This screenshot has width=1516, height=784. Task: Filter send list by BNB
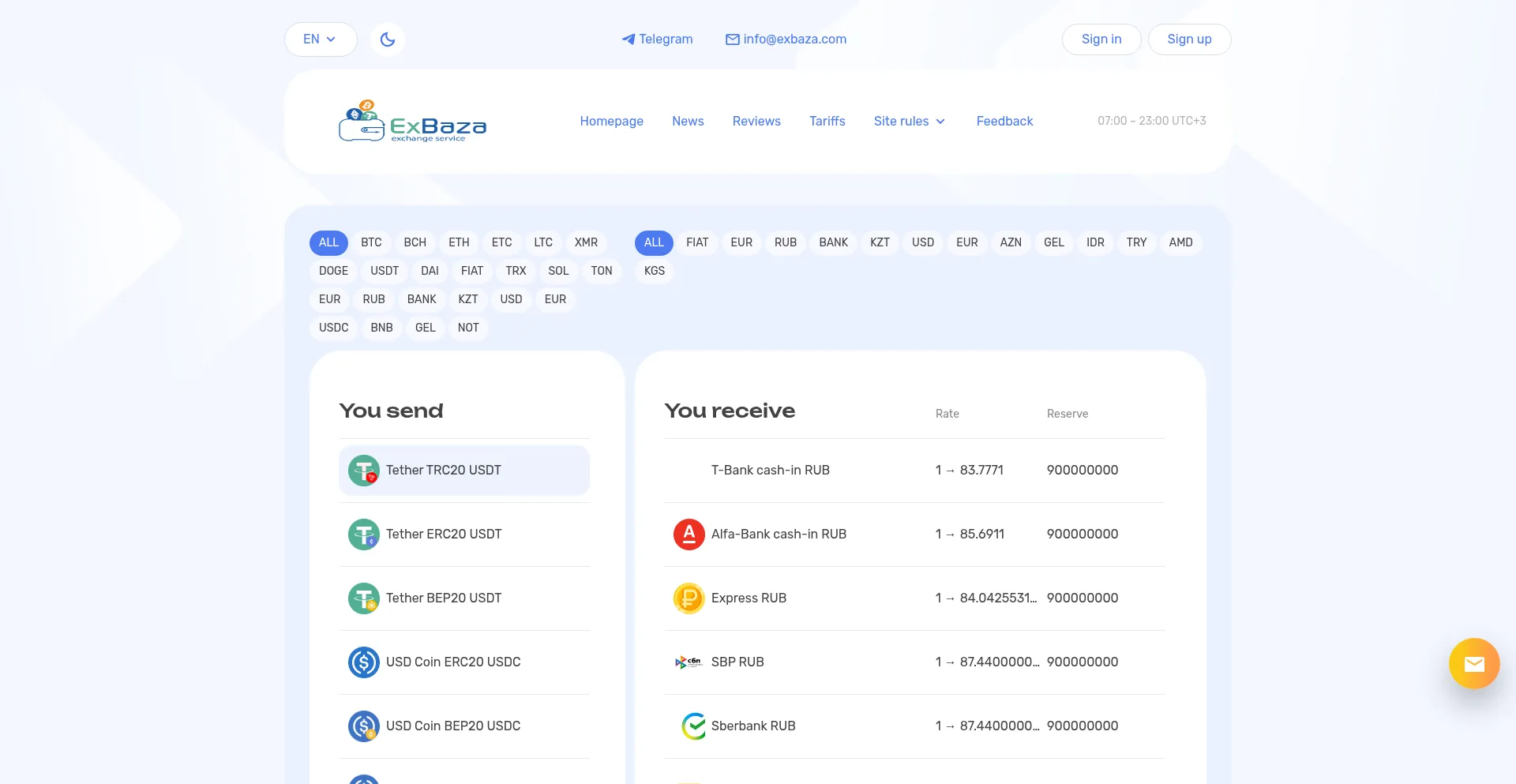coord(381,328)
